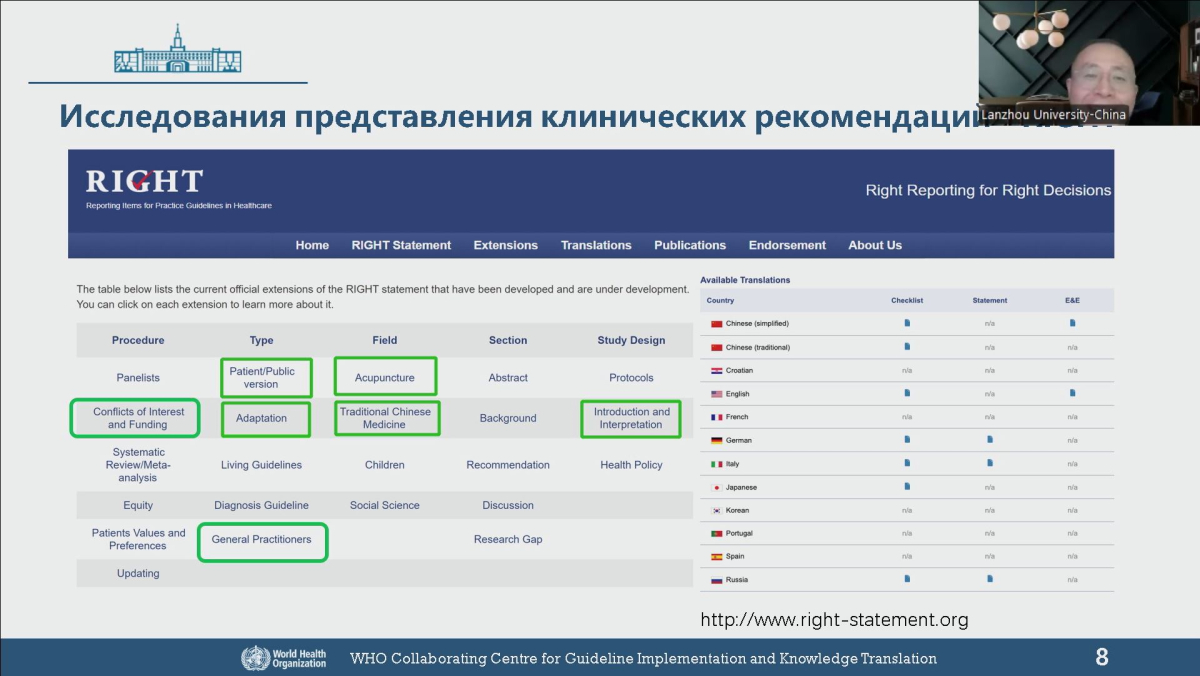Open the General Practitioners extension link
The image size is (1200, 676).
pos(261,540)
